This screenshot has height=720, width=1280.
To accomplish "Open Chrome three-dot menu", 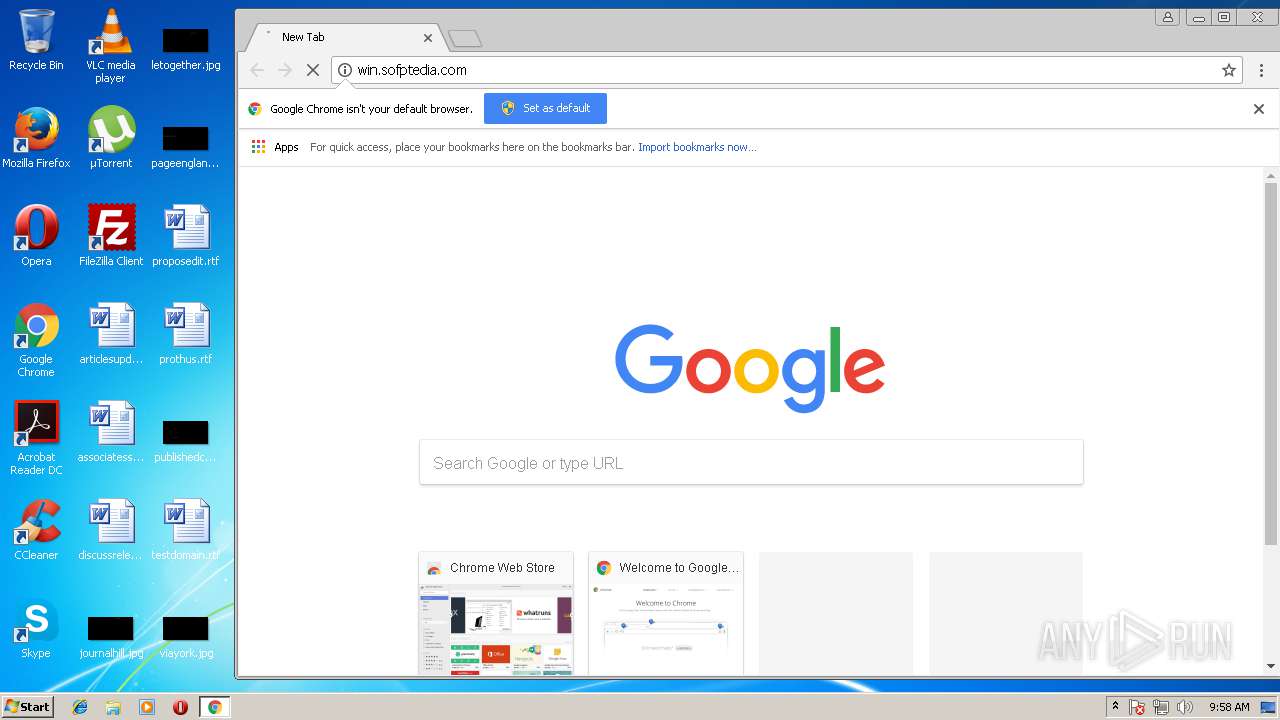I will click(x=1261, y=70).
